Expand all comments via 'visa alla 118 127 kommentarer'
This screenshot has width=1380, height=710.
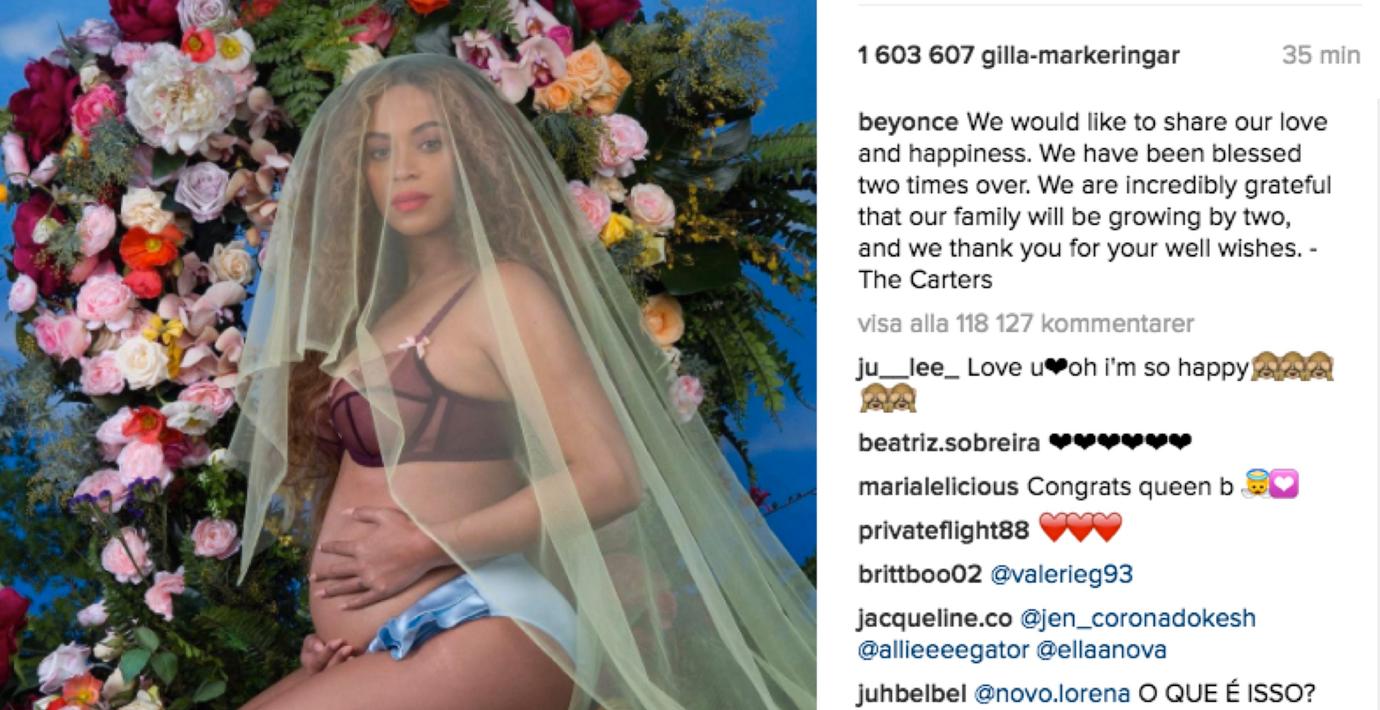click(x=1026, y=324)
